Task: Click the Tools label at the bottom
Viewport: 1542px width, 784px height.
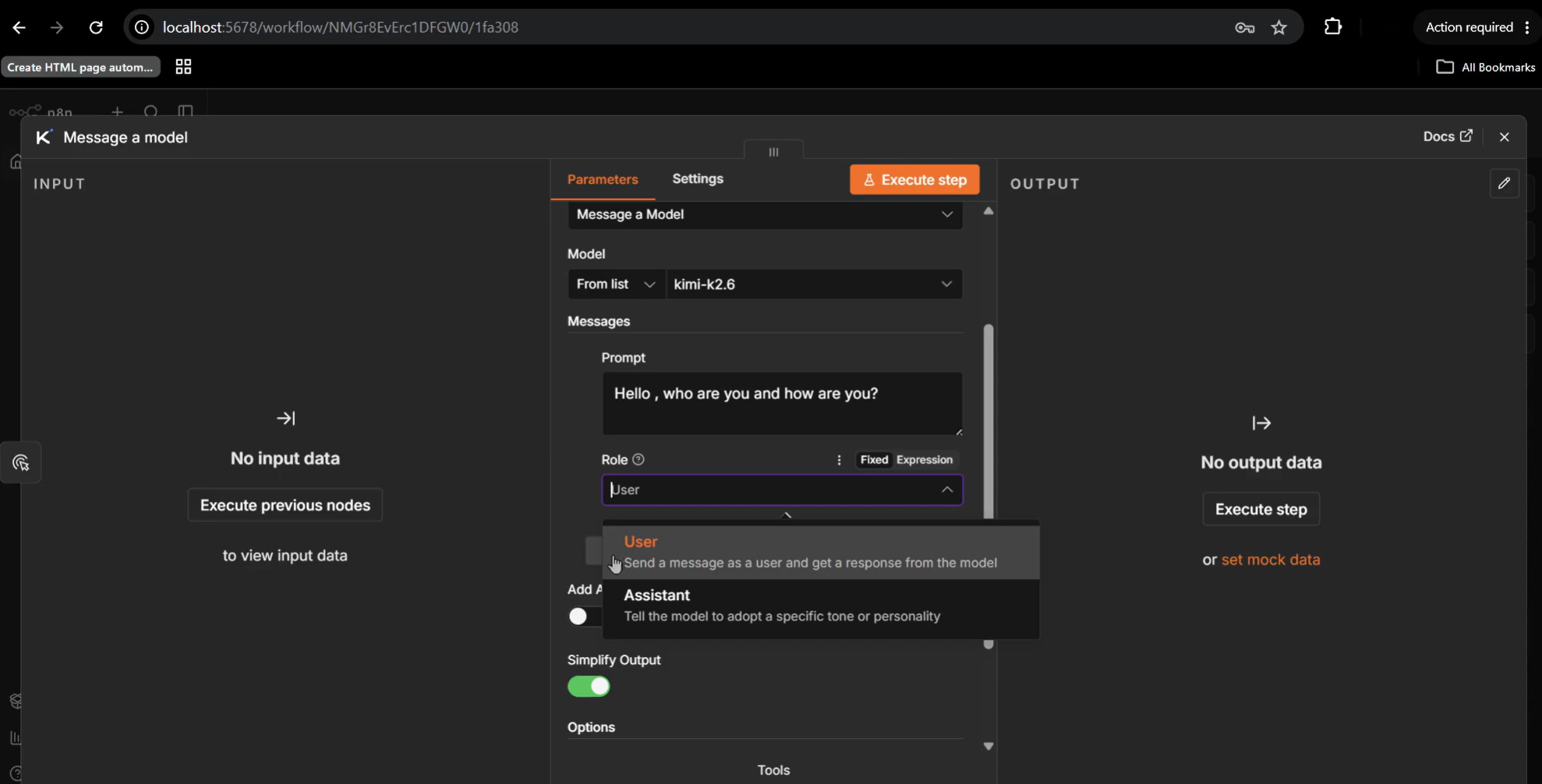Action: [773, 770]
